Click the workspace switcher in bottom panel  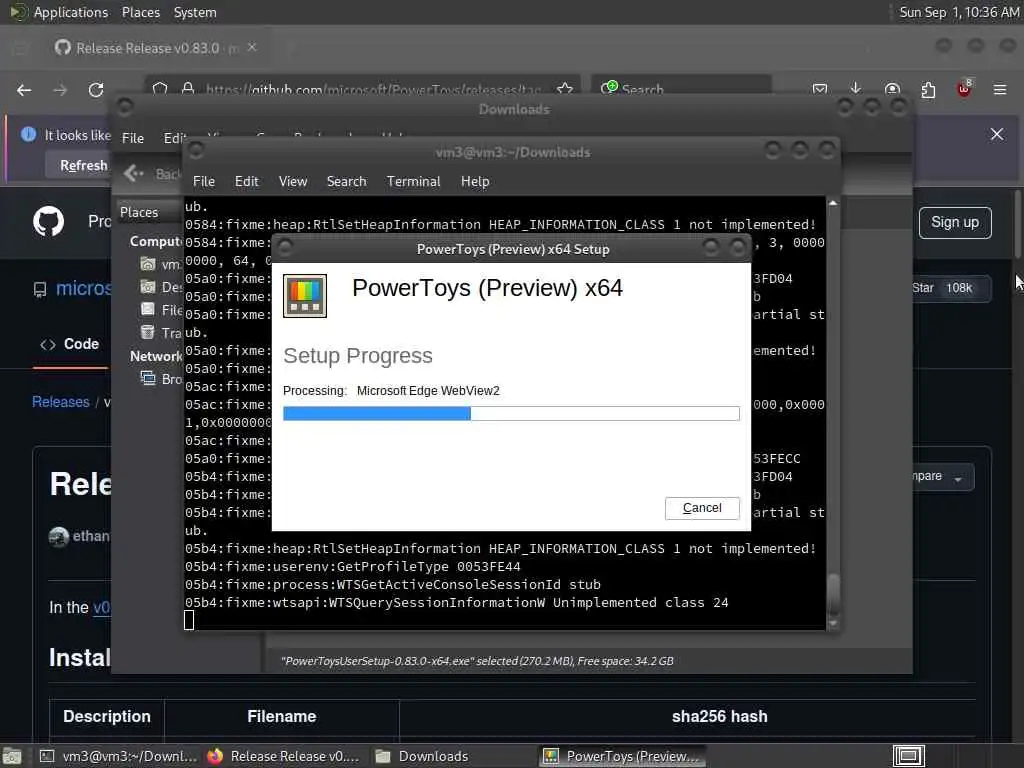tap(908, 756)
